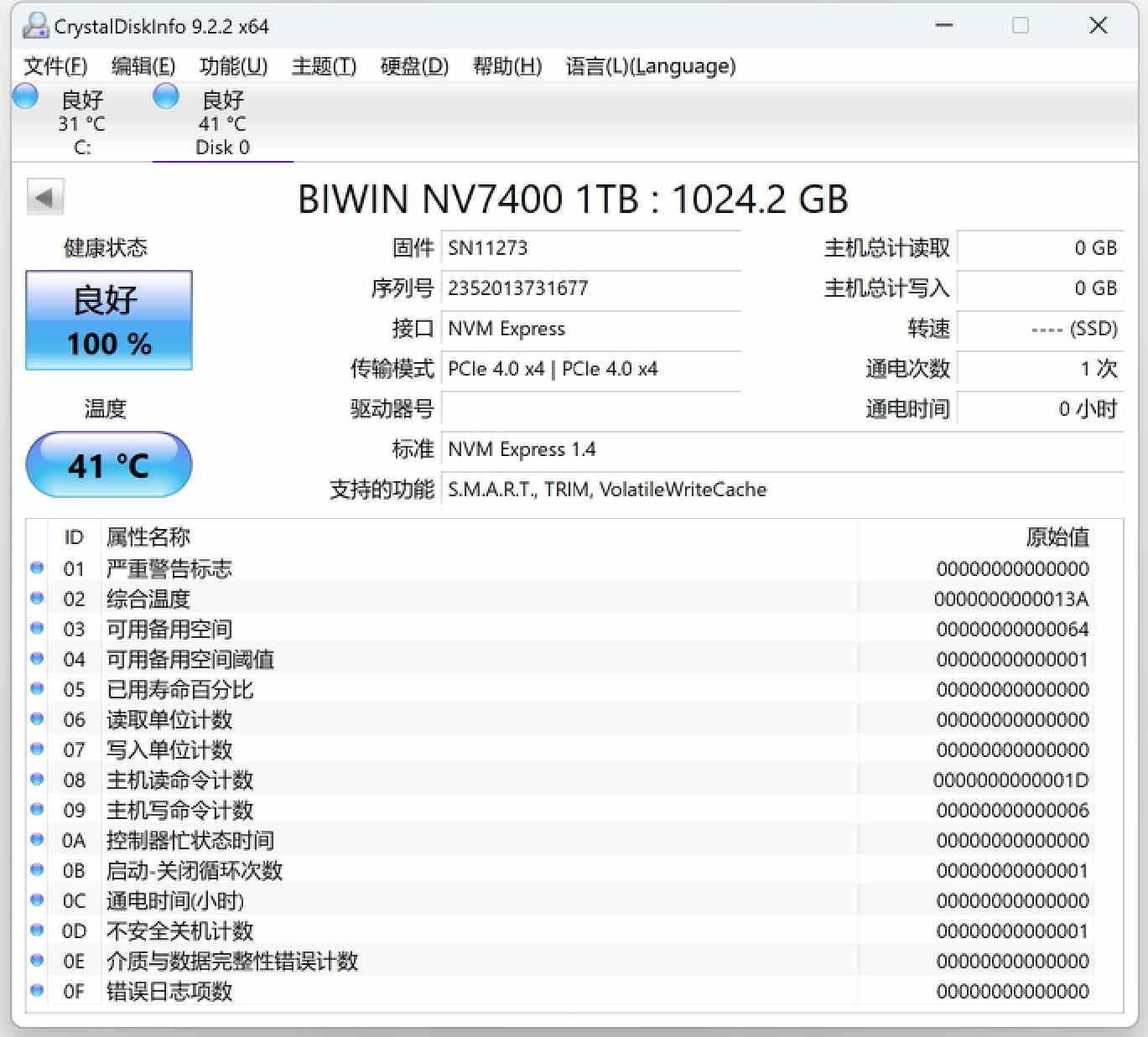Image resolution: width=1148 pixels, height=1037 pixels.
Task: Click status dot for attribute 06 读取单位计数
Action: (37, 718)
